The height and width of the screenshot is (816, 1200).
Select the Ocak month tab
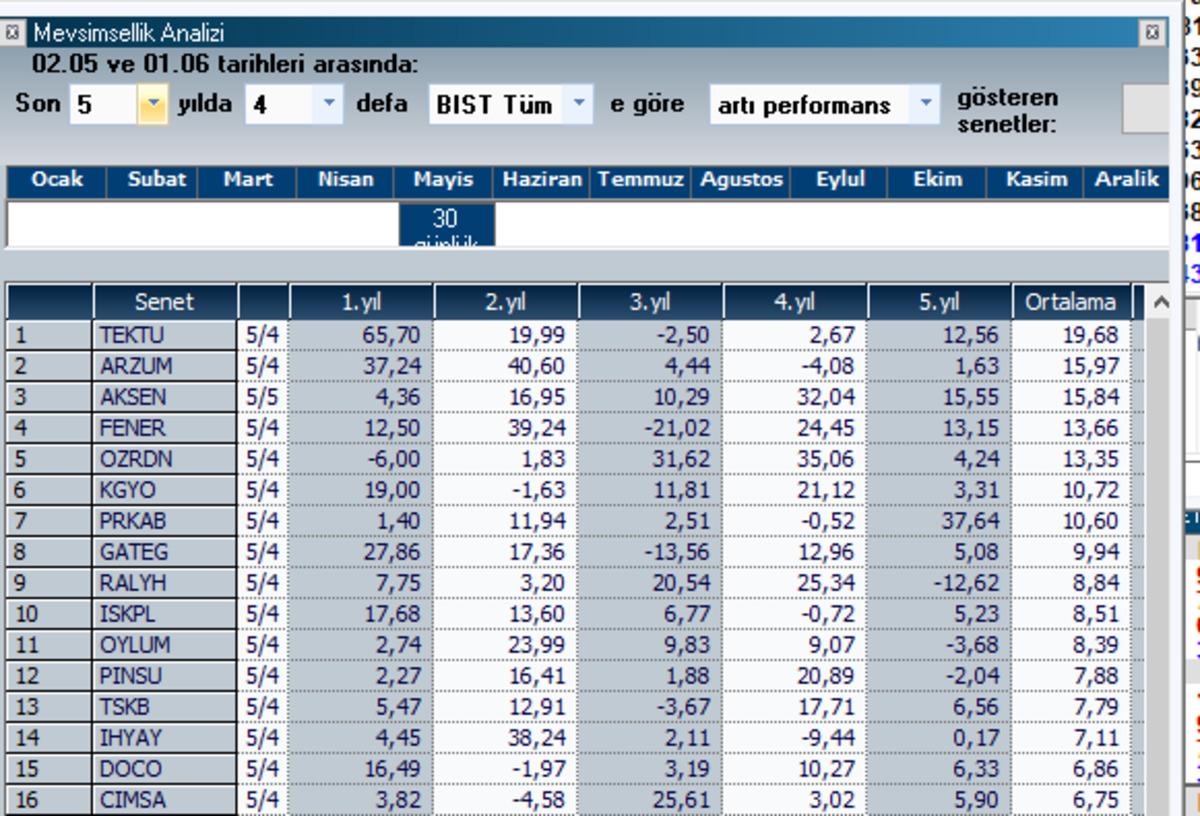pos(56,181)
